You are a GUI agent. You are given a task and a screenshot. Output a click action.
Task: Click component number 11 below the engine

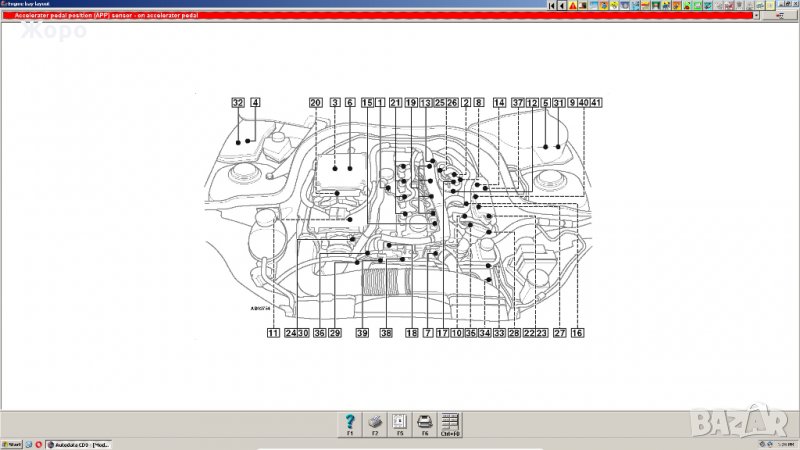pyautogui.click(x=271, y=332)
